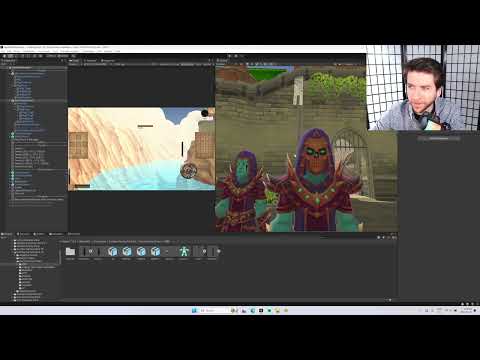Screen dimensions: 480x360
Task: Adjust the Project browser icon size slider
Action: (x=389, y=300)
